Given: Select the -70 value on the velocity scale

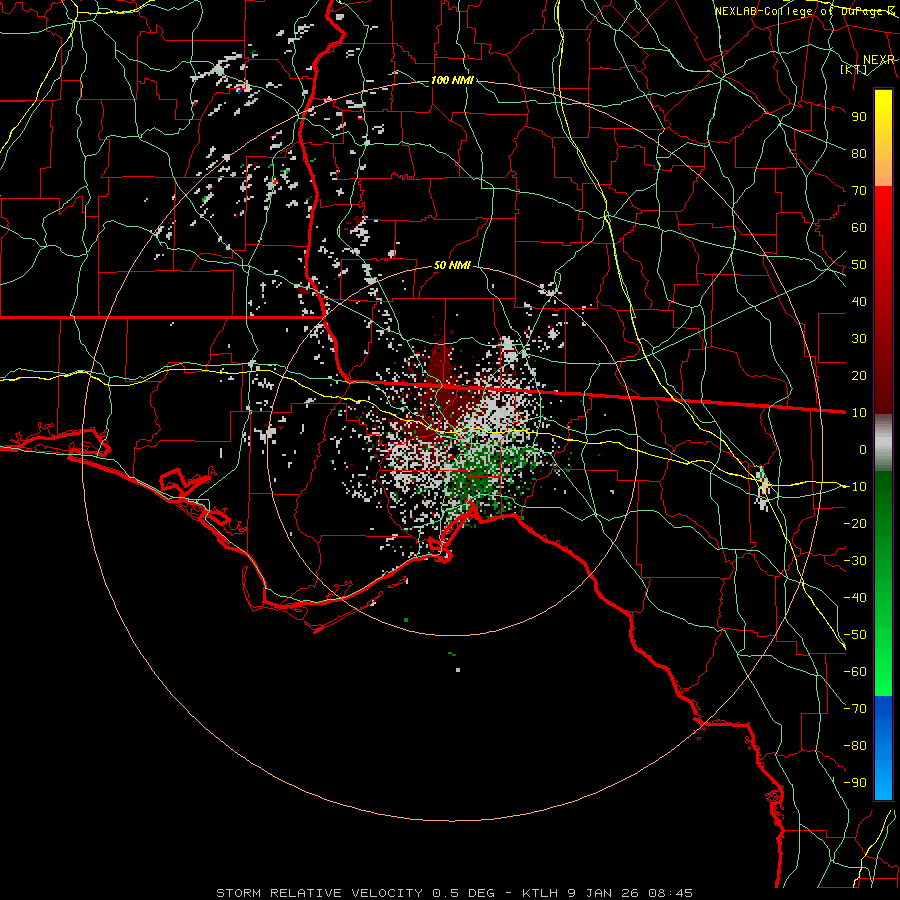Looking at the screenshot, I should (855, 709).
